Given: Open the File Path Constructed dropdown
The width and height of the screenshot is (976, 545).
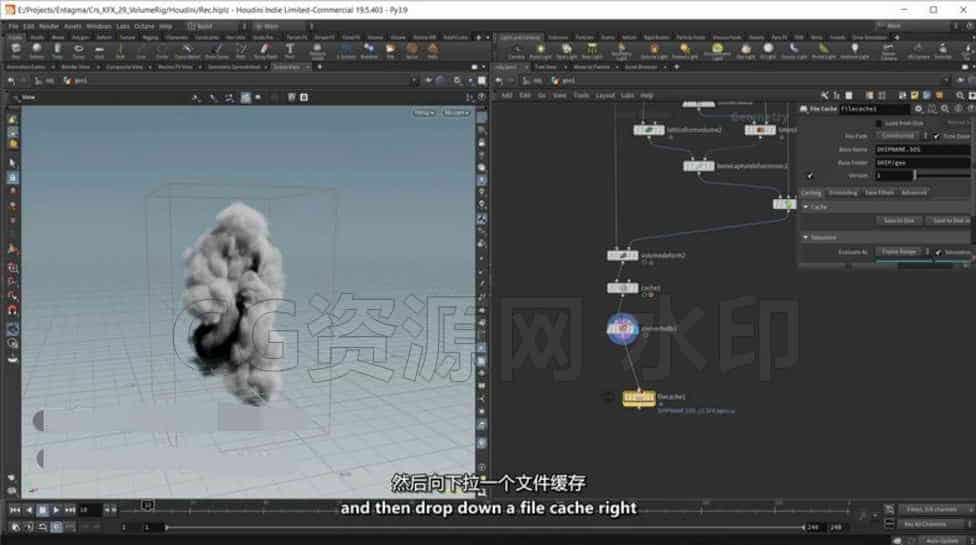Looking at the screenshot, I should tap(902, 136).
